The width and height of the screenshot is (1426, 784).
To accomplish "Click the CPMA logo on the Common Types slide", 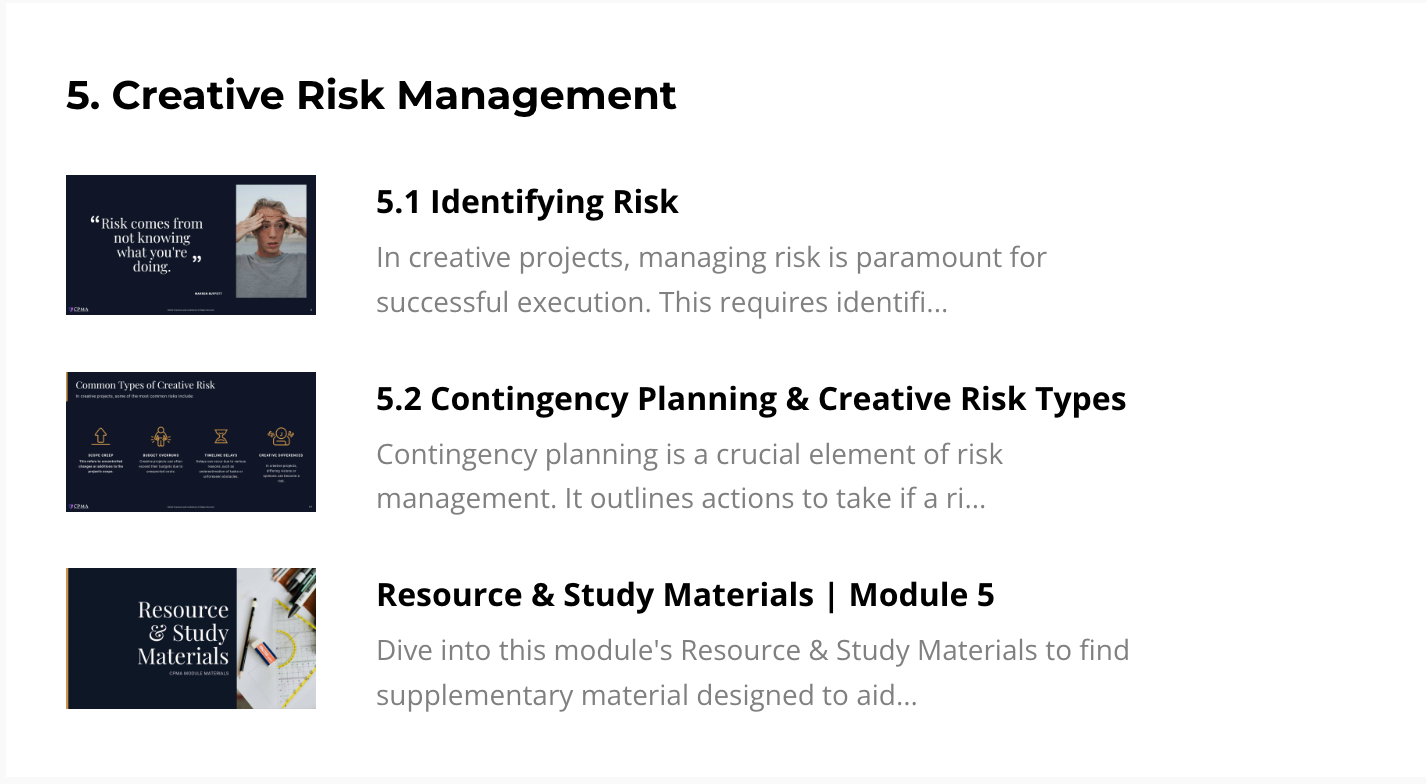I will click(79, 506).
